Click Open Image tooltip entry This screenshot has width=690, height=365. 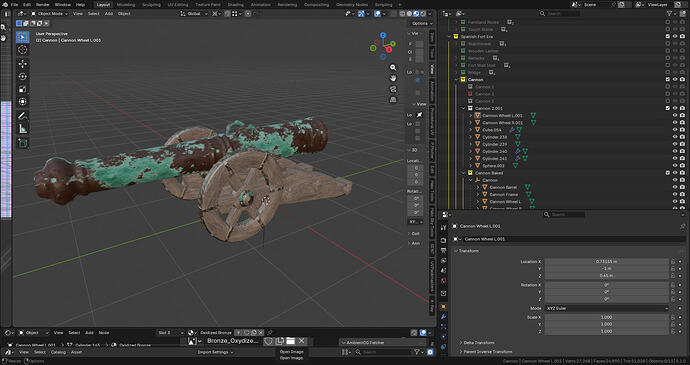pos(291,352)
